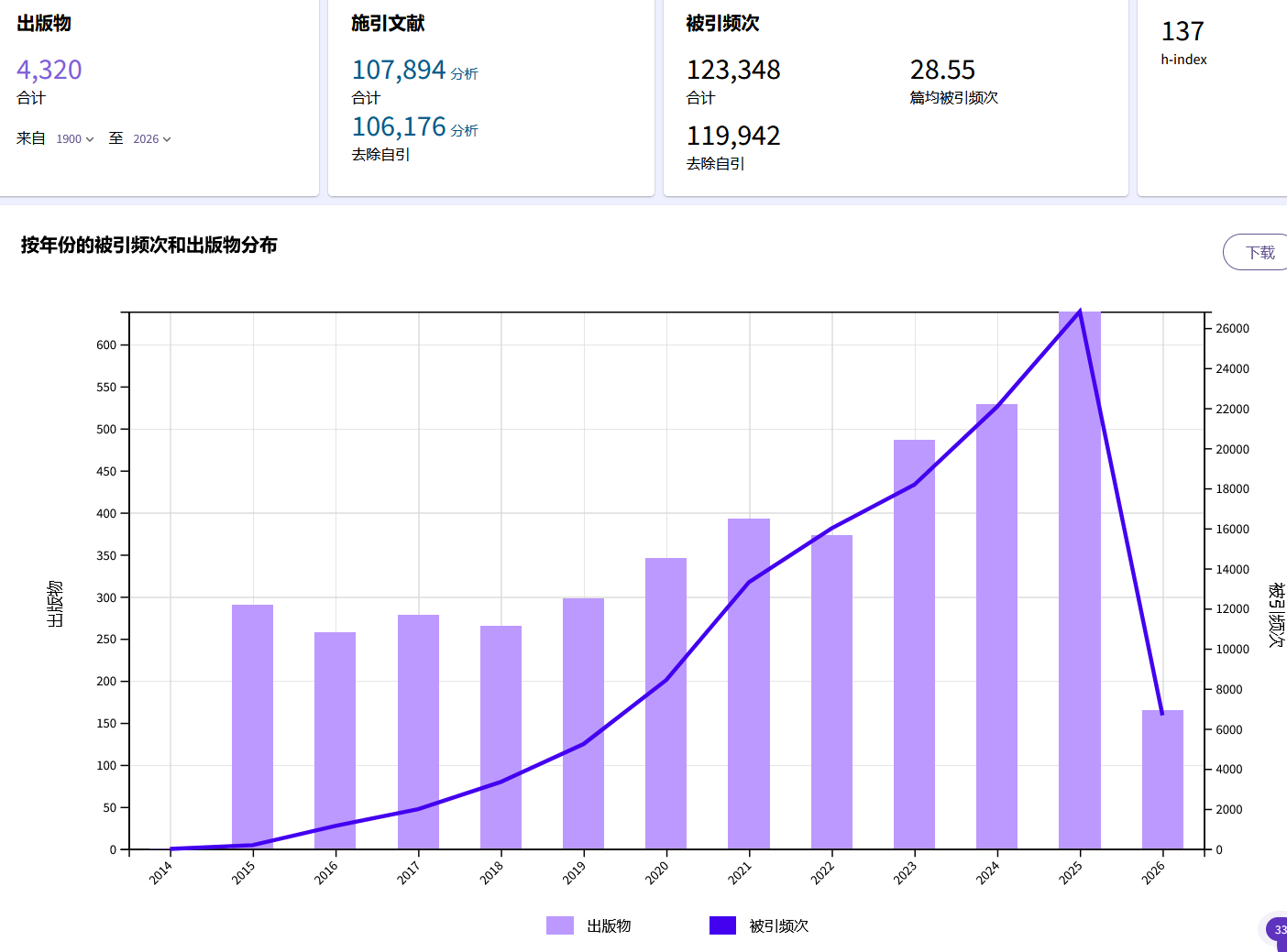Click 分析 beside the 107,894 count

pyautogui.click(x=464, y=74)
